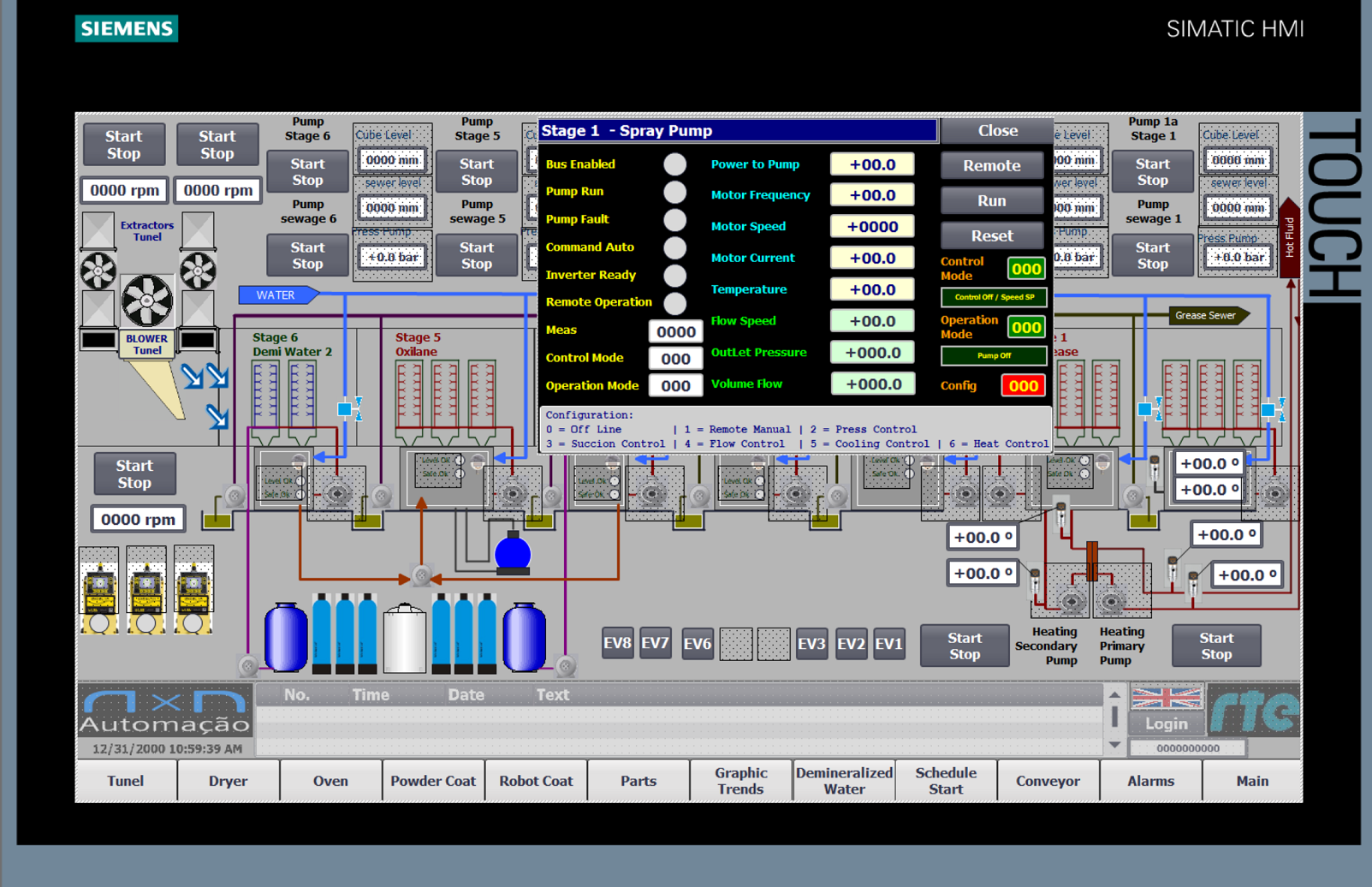Toggle Start Stop for Pump Stage 6
This screenshot has width=1372, height=887.
click(x=307, y=171)
